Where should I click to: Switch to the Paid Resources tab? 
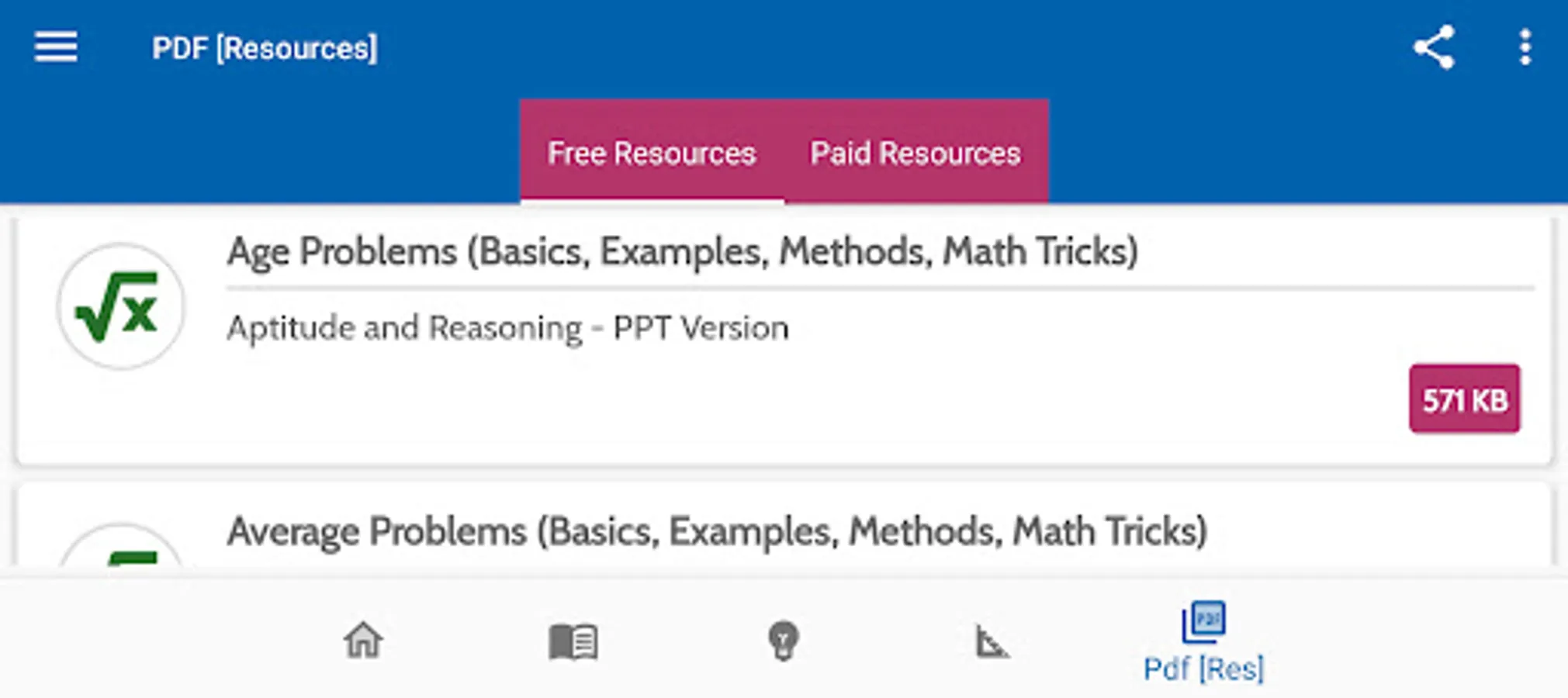point(916,153)
